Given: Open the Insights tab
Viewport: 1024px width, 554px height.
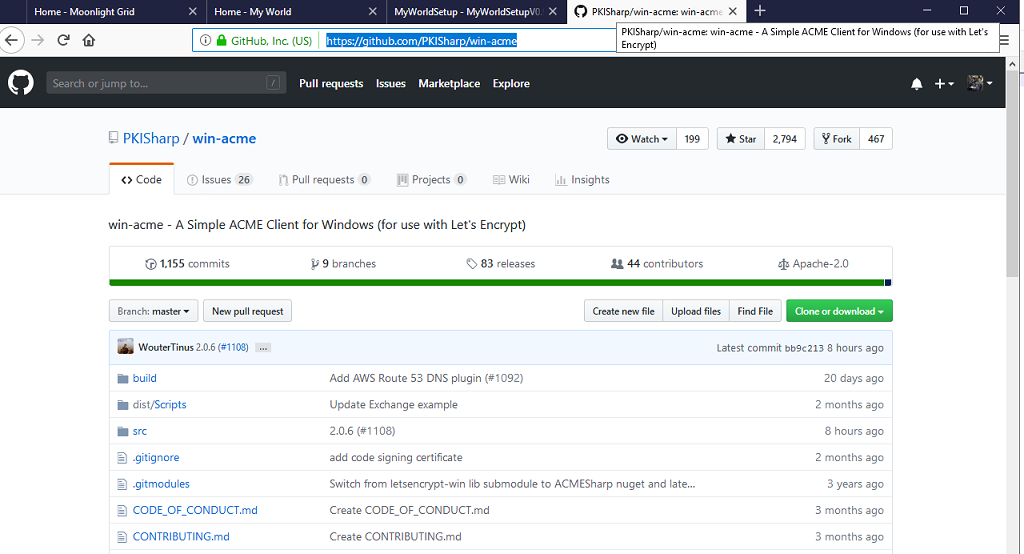Looking at the screenshot, I should click(x=582, y=180).
